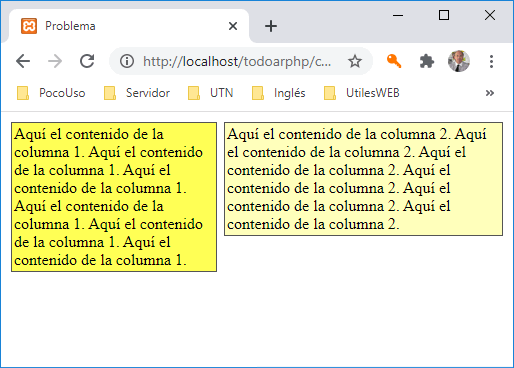Open the UtilesWEB bookmarks folder
Image resolution: width=514 pixels, height=368 pixels.
pyautogui.click(x=362, y=93)
